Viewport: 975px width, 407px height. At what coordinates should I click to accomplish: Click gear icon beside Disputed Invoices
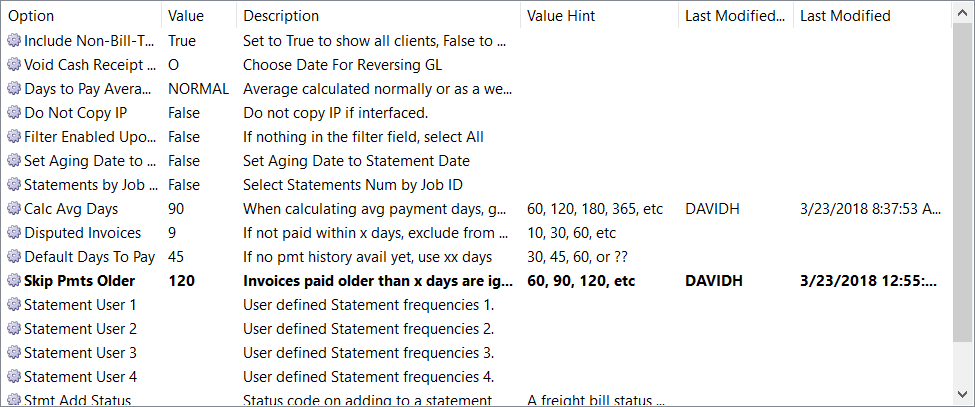click(x=14, y=233)
